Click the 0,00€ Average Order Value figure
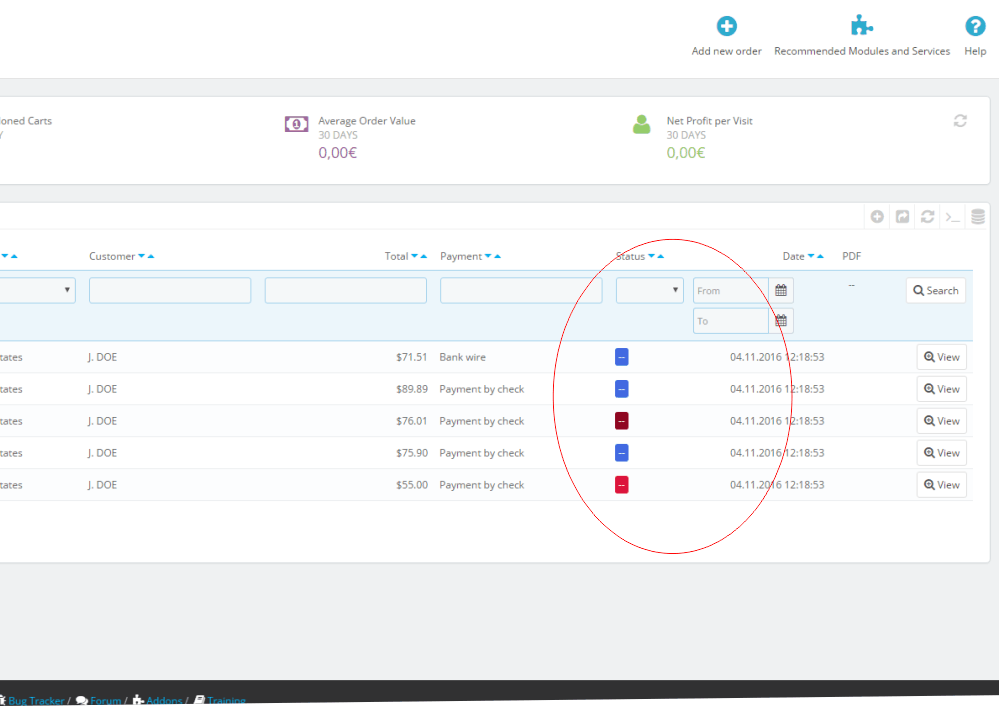Viewport: 999px width, 706px height. tap(338, 153)
